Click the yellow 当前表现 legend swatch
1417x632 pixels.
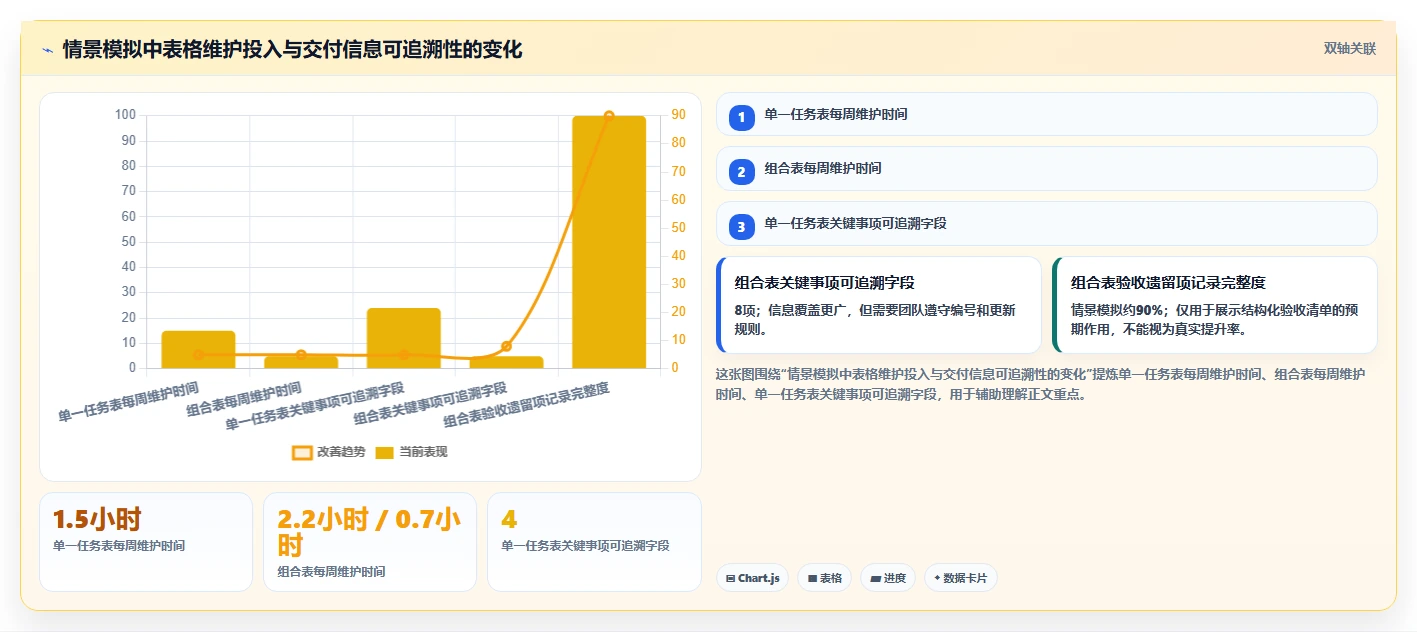[x=385, y=453]
